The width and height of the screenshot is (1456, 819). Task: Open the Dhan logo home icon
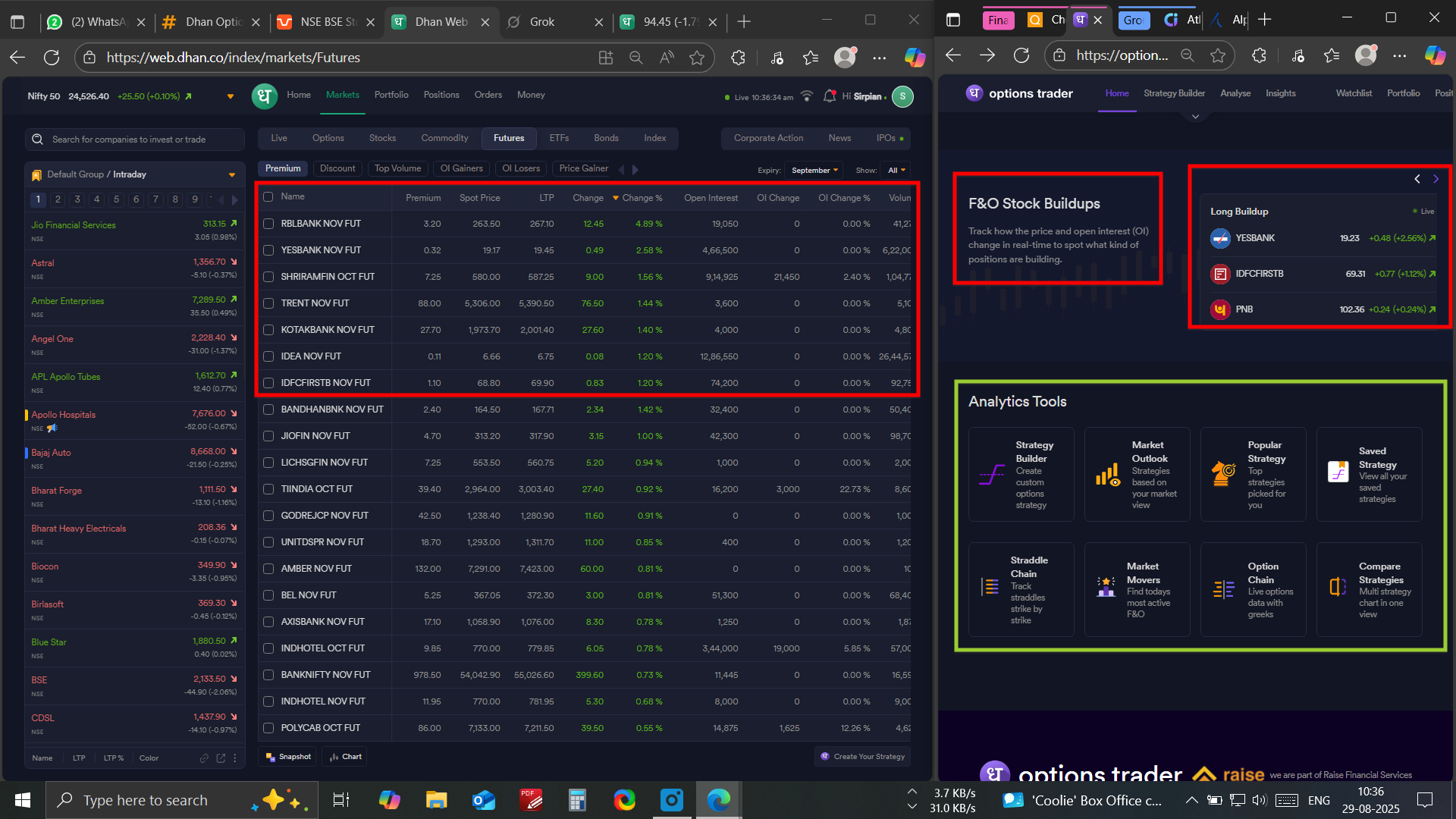[264, 96]
